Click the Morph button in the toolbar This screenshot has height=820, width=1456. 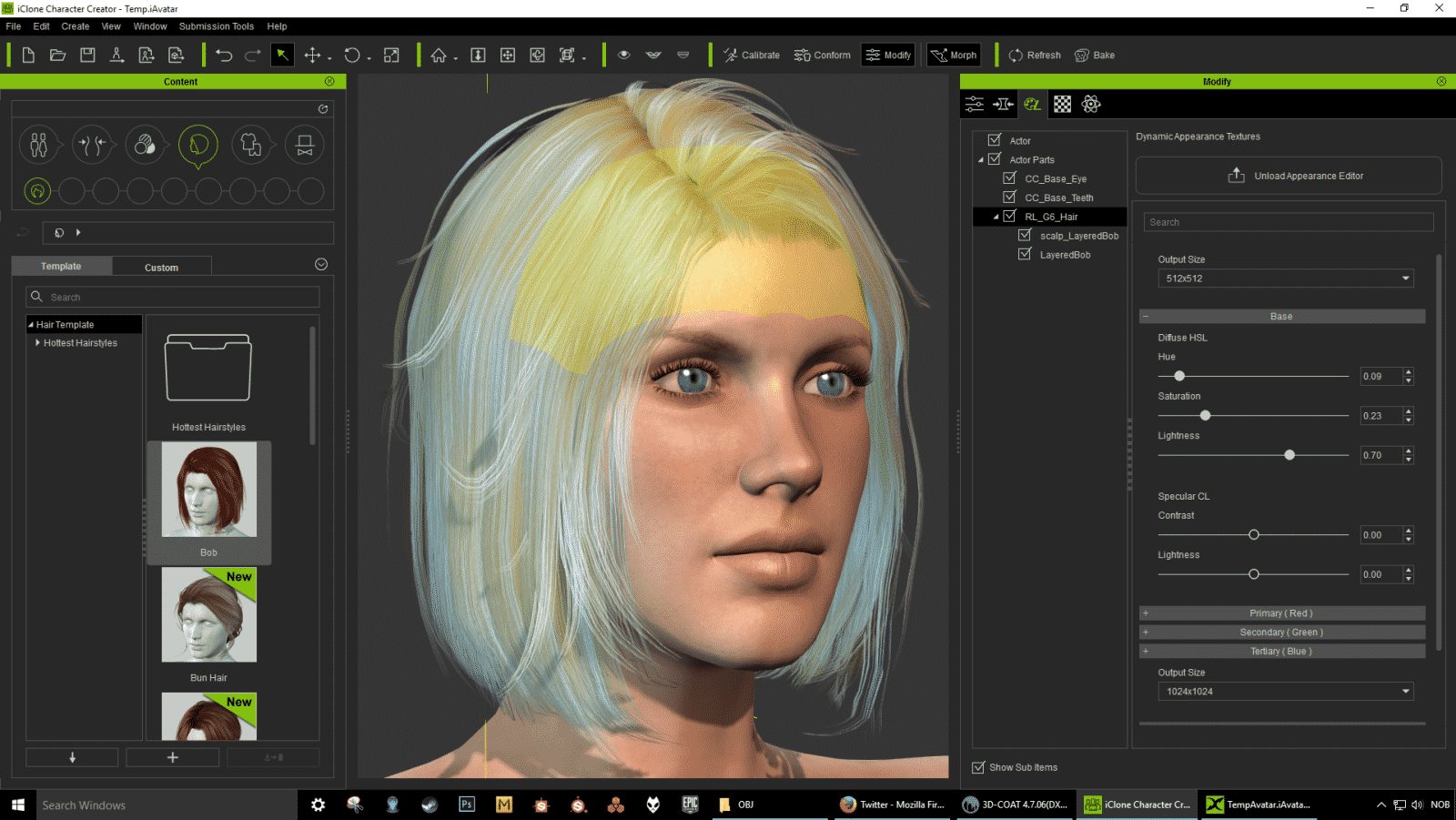(x=953, y=55)
